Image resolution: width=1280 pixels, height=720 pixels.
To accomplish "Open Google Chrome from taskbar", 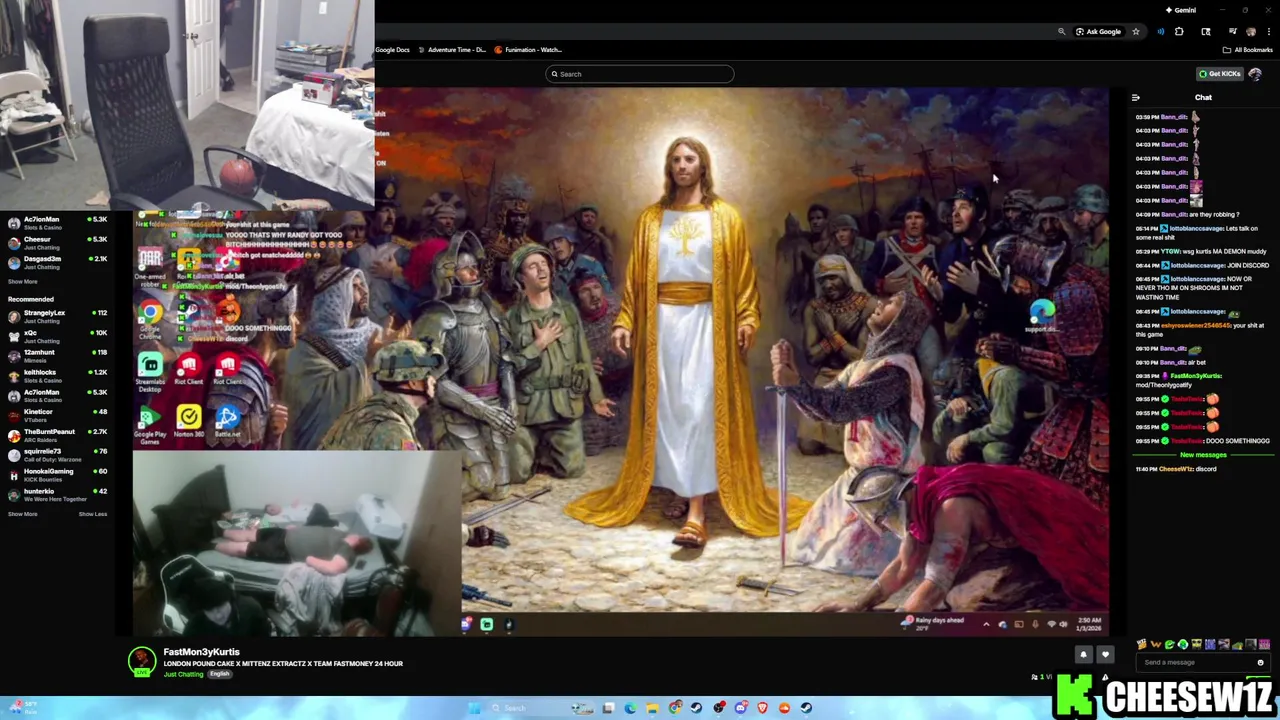I will pyautogui.click(x=675, y=708).
